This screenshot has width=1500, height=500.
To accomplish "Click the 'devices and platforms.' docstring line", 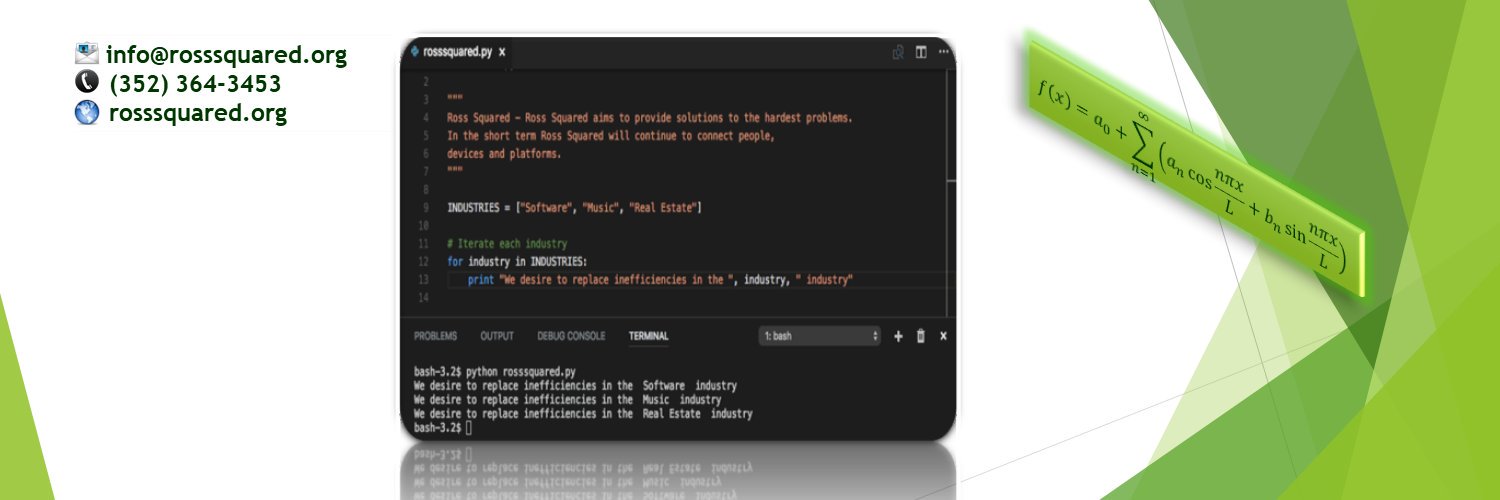I will [504, 154].
